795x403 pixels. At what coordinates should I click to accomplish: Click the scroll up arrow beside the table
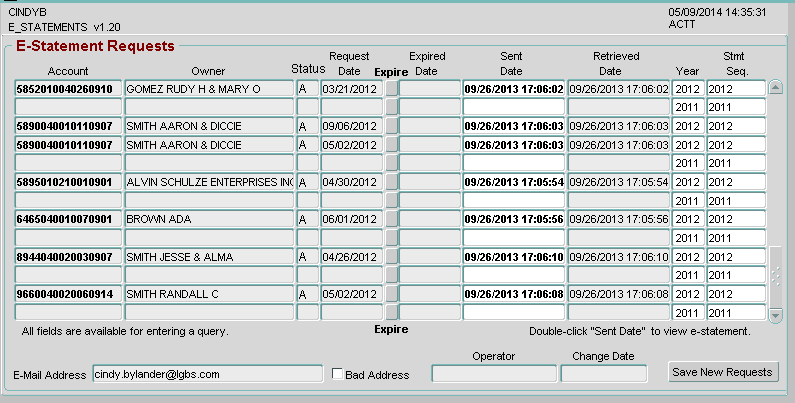[x=776, y=88]
